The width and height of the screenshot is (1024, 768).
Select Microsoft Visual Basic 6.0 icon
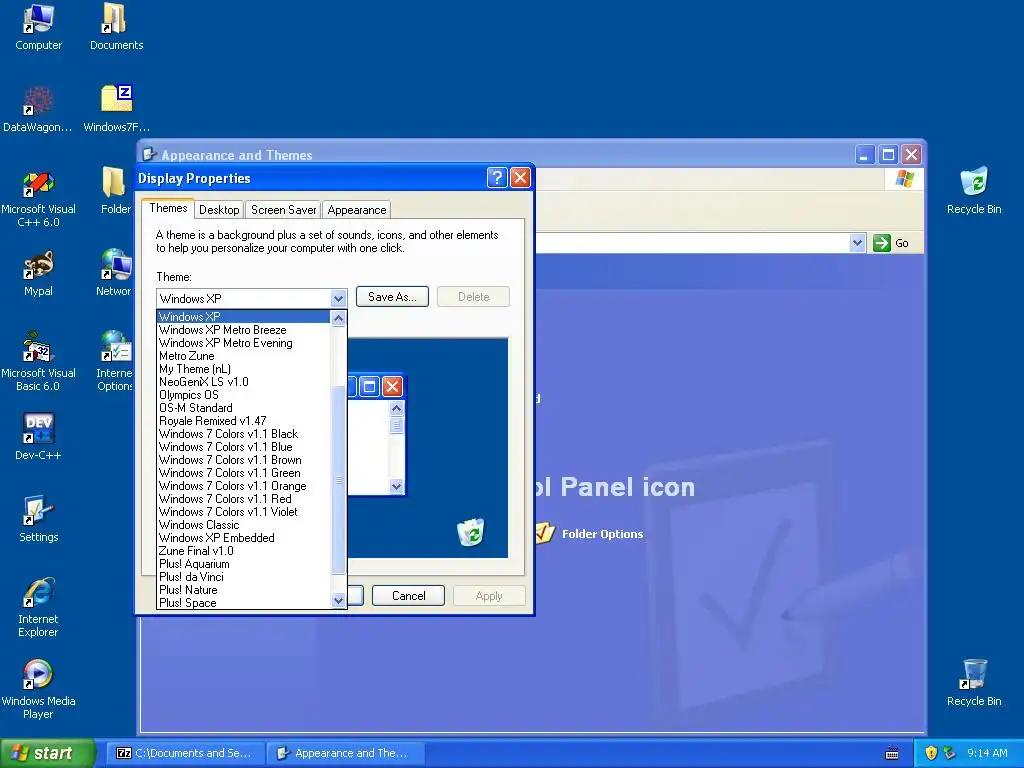pos(38,362)
